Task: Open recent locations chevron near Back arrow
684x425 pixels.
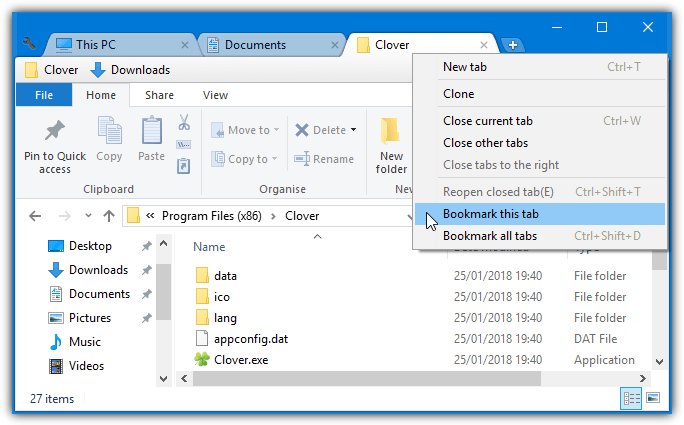Action: [x=89, y=216]
